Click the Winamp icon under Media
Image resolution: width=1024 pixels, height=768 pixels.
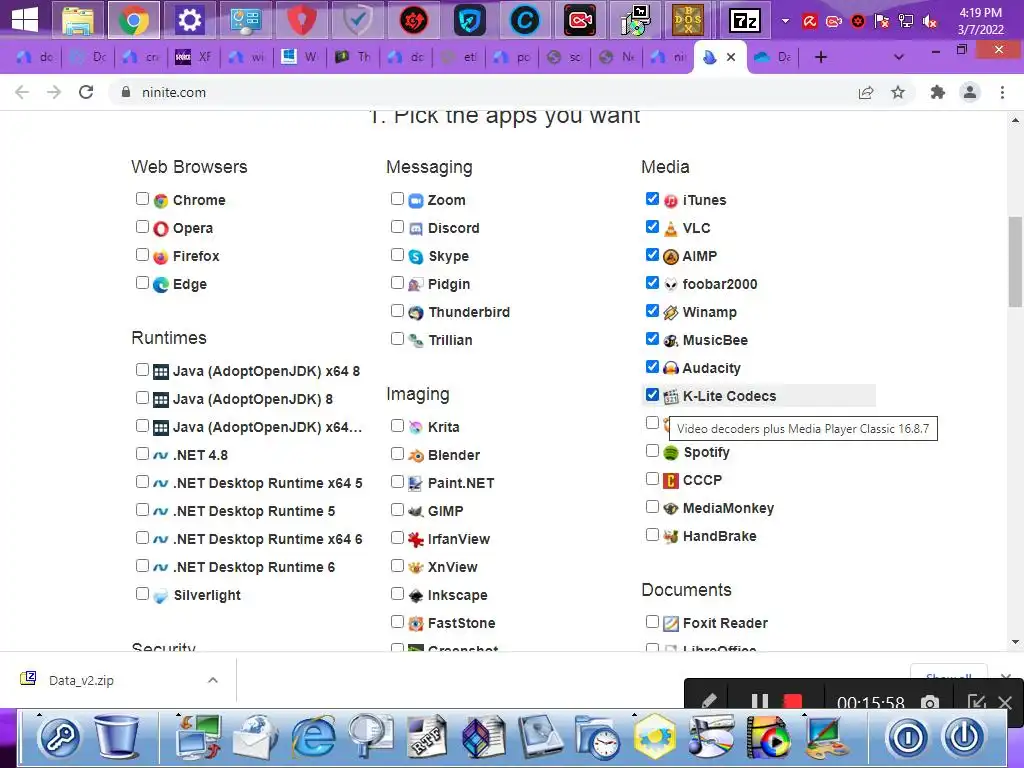[671, 313]
